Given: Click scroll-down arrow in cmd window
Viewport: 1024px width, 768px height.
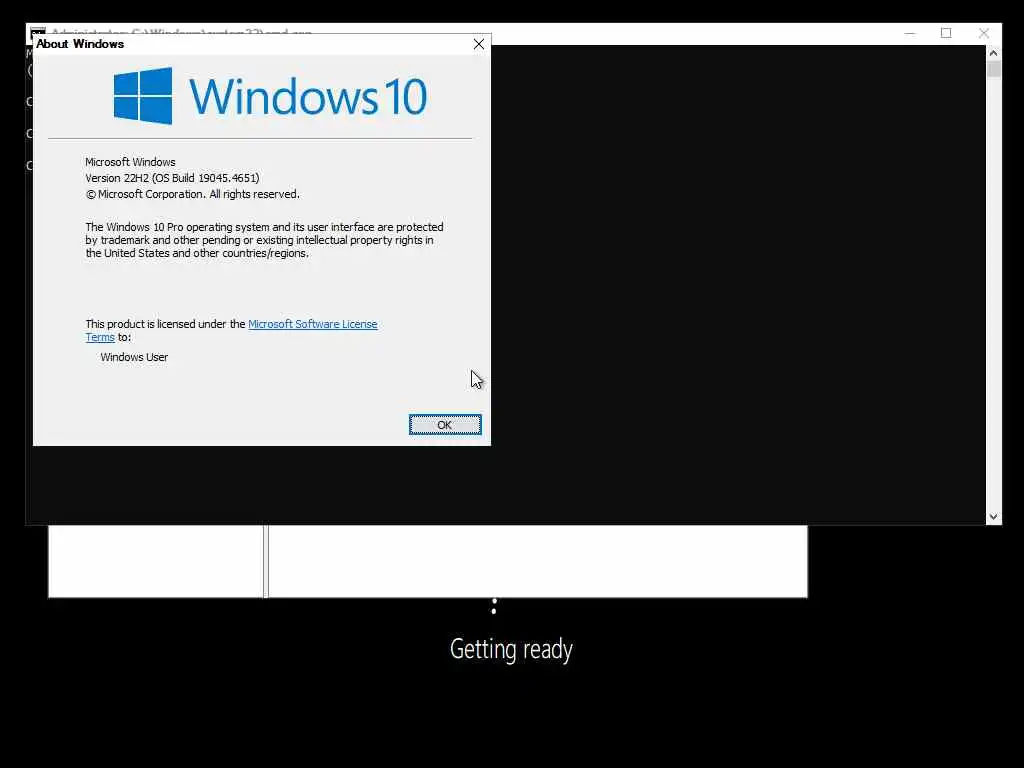Looking at the screenshot, I should [993, 517].
